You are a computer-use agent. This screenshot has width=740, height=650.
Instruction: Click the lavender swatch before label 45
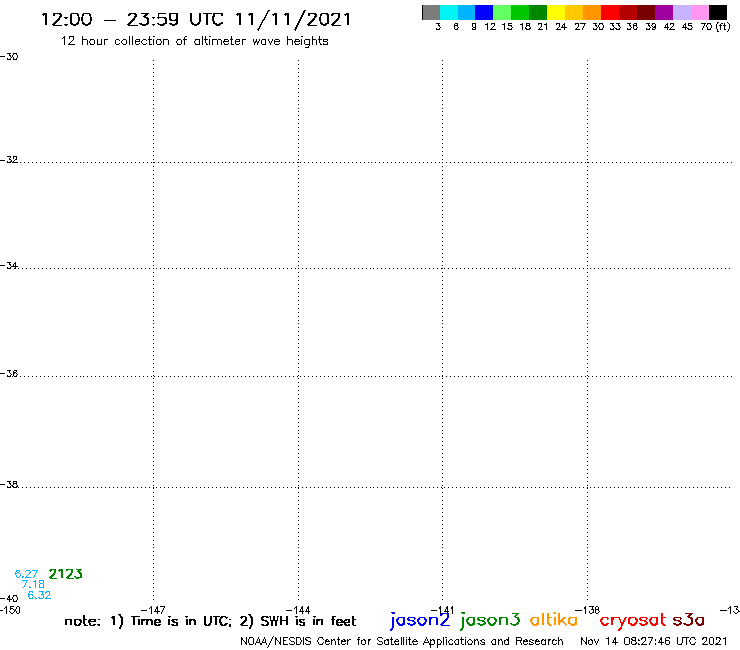(x=682, y=12)
